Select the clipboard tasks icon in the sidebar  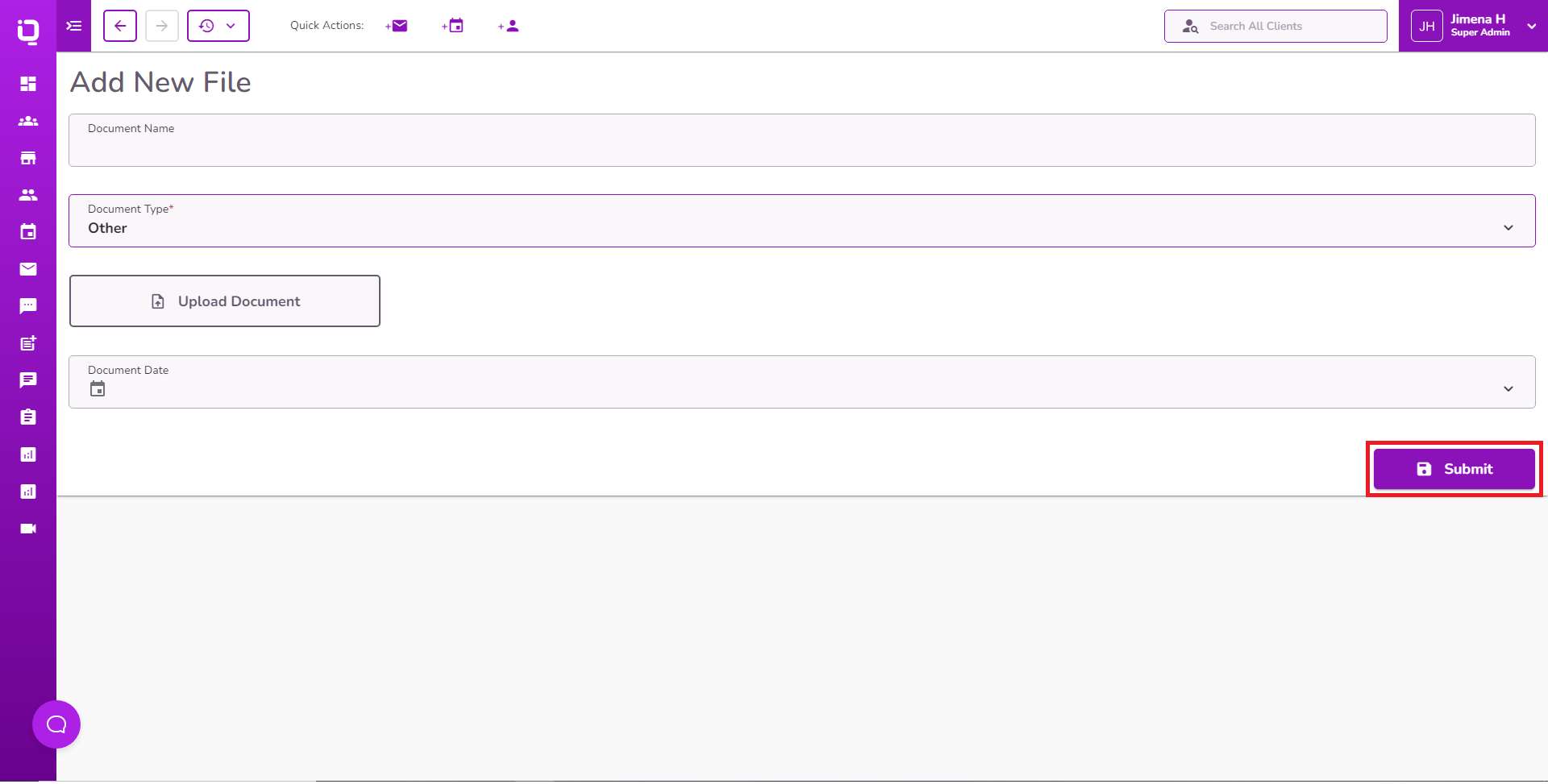pyautogui.click(x=28, y=417)
